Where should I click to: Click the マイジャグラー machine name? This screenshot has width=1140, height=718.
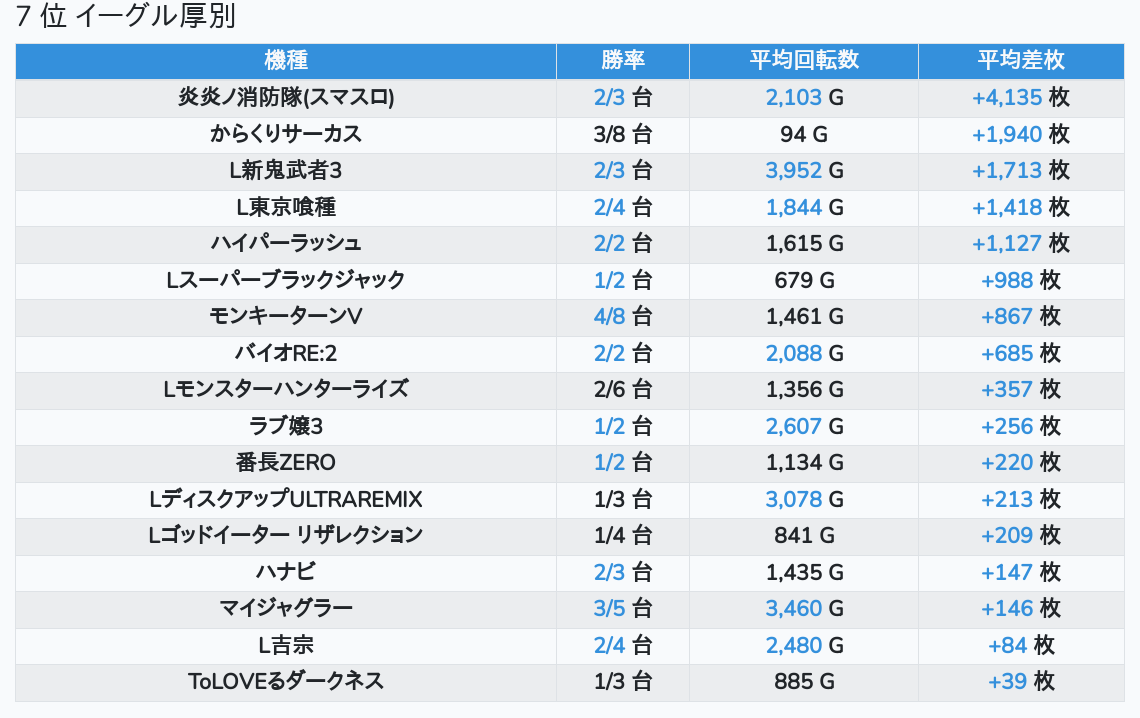tap(286, 608)
